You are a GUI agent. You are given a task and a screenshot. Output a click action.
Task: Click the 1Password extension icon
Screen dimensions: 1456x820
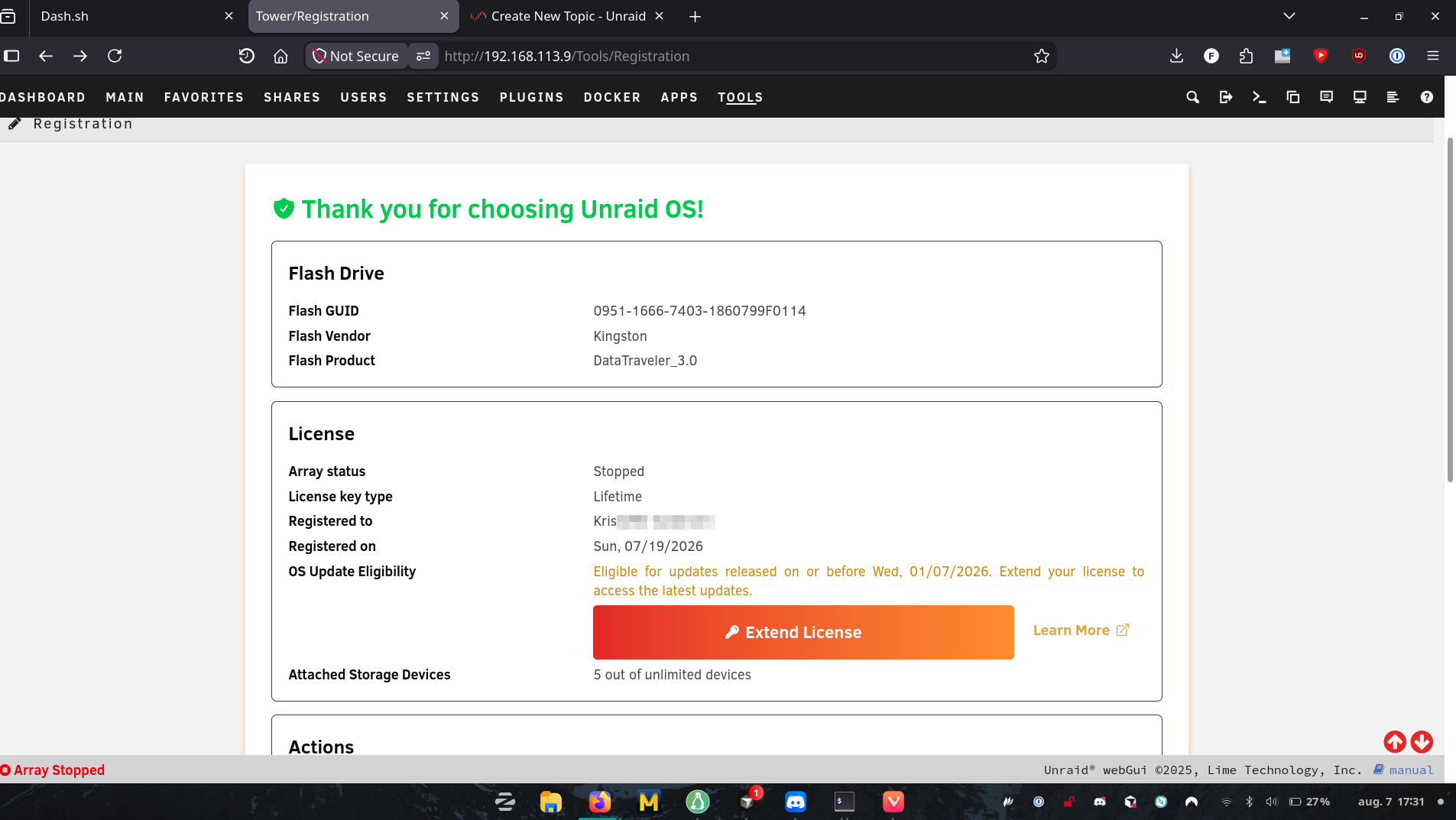pos(1397,56)
